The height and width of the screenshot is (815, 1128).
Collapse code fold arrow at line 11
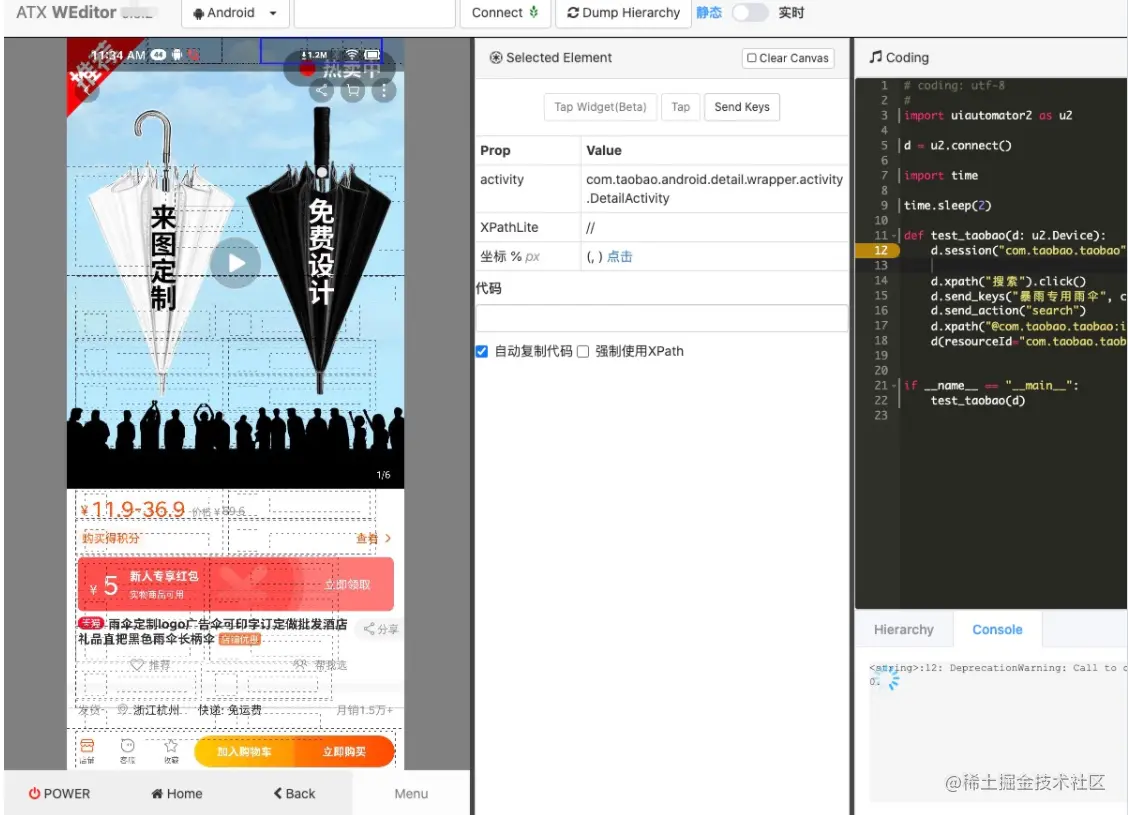(x=894, y=236)
